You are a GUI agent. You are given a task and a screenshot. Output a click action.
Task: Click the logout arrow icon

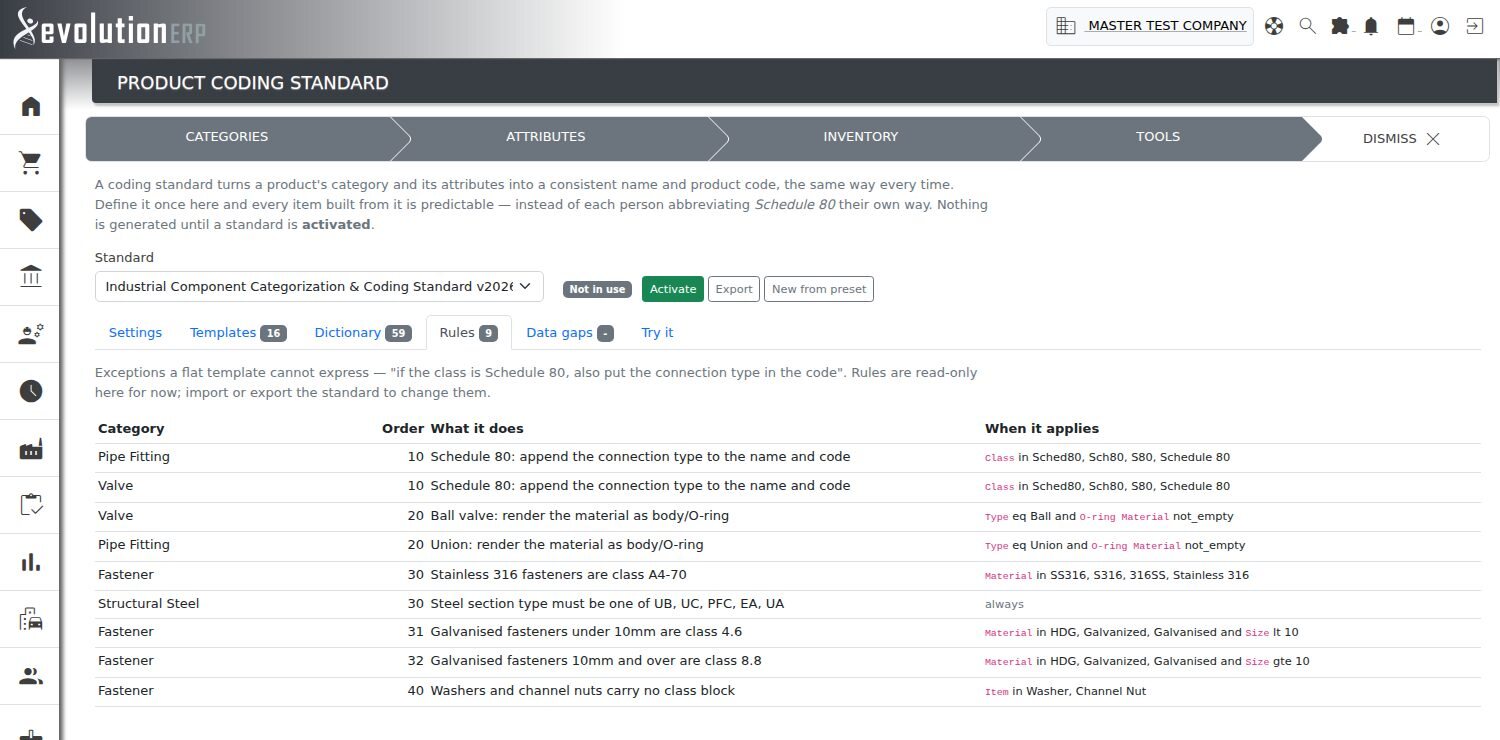[x=1474, y=26]
